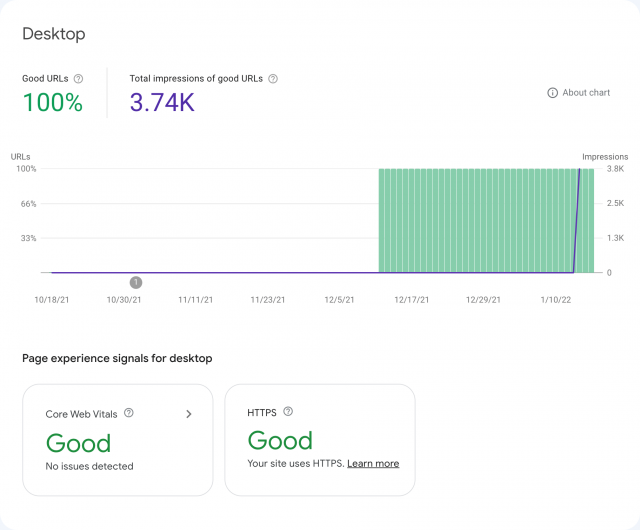Click the Good URLs help icon
The height and width of the screenshot is (530, 640).
(79, 78)
